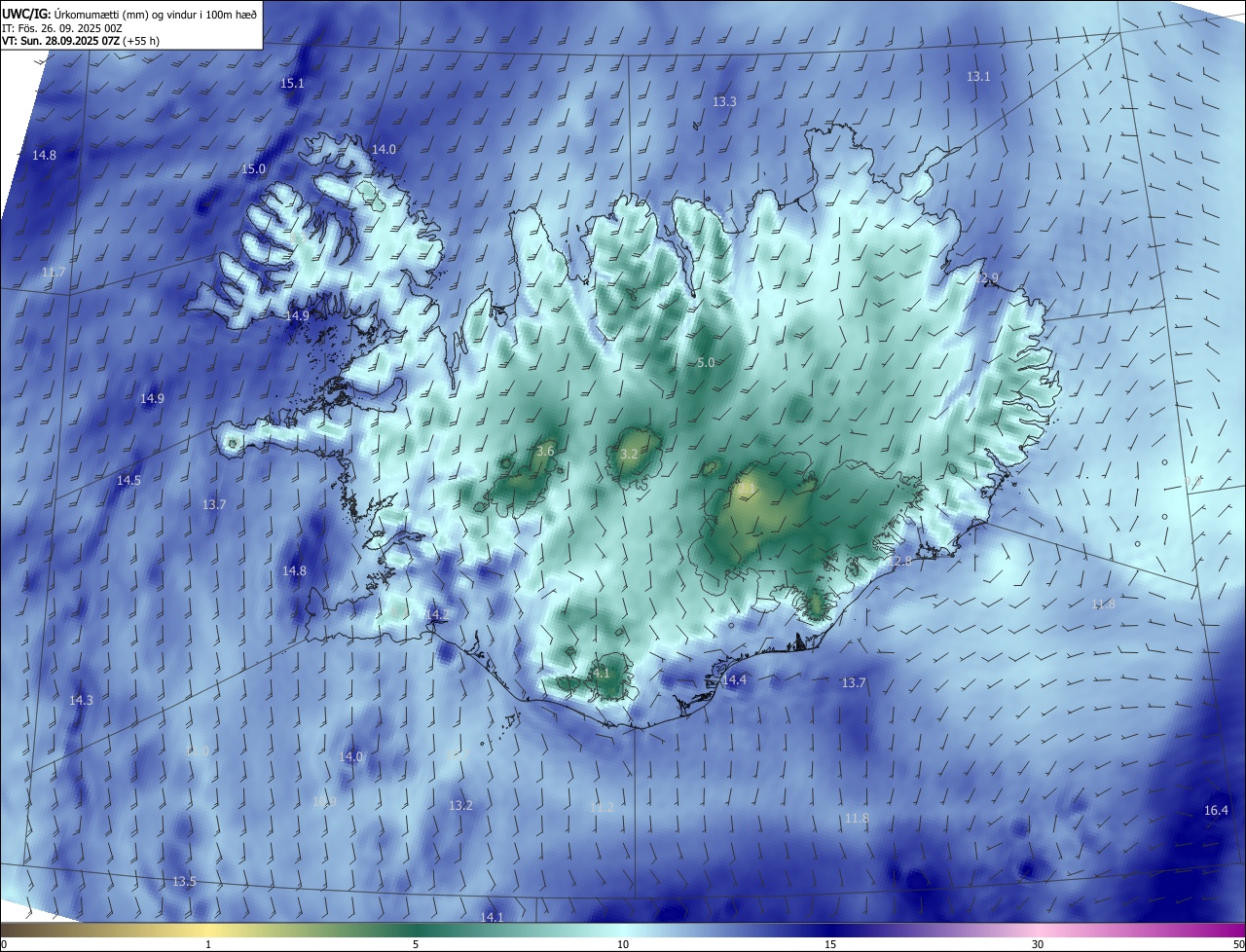Click the colorbar tick label 10
This screenshot has width=1246, height=952.
[x=623, y=945]
